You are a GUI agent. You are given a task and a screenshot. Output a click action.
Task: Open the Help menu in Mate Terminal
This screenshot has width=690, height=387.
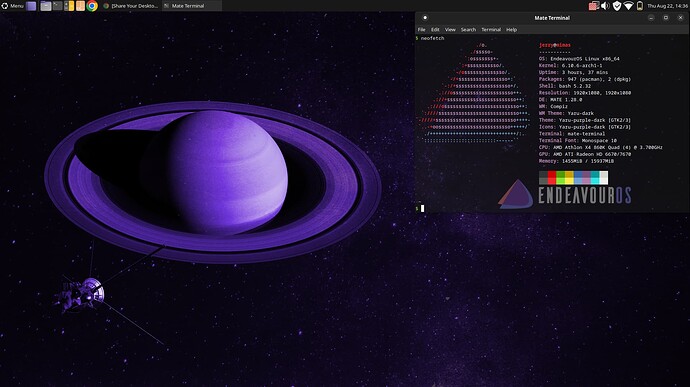511,29
